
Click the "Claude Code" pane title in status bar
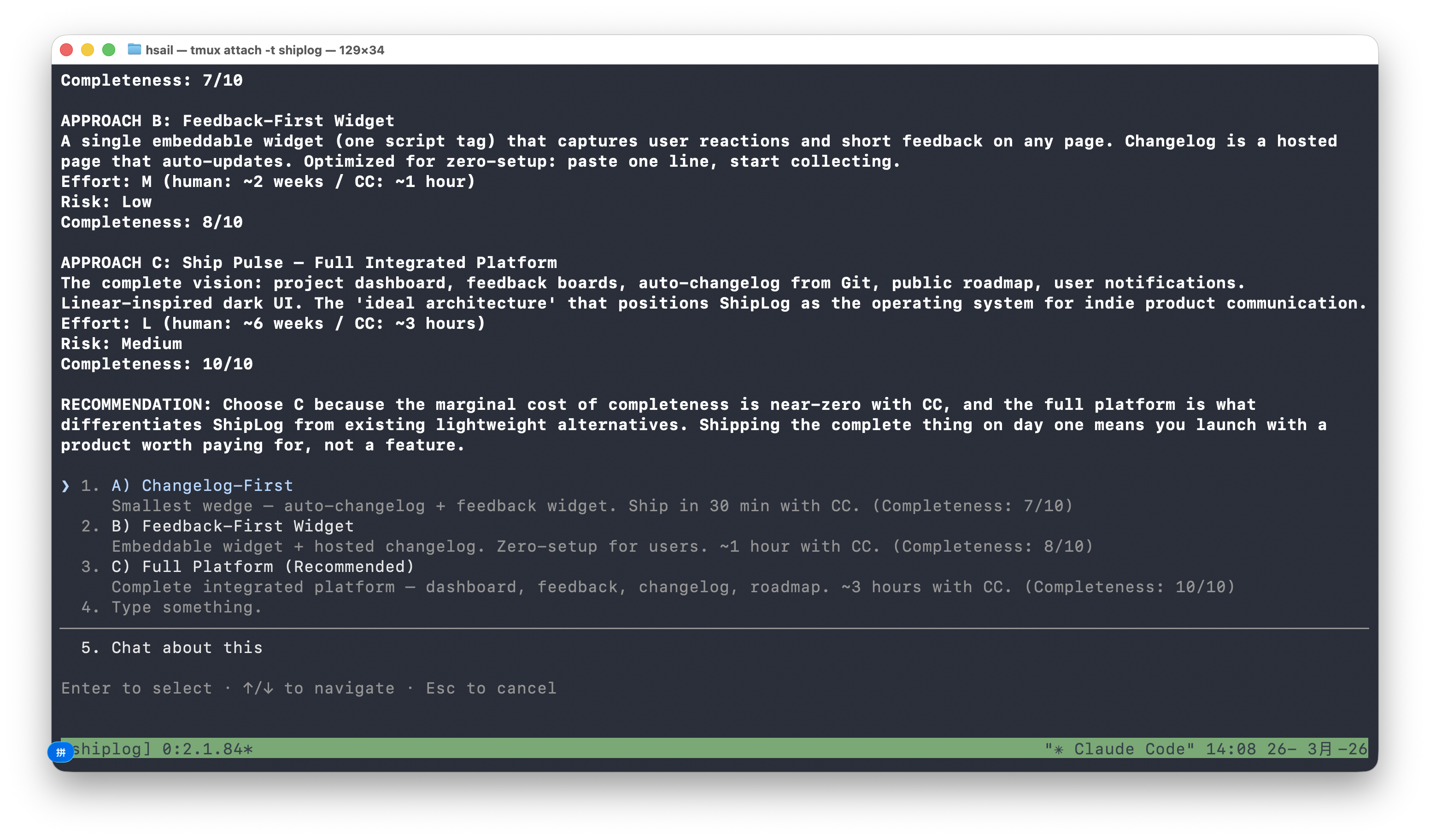(x=1119, y=749)
